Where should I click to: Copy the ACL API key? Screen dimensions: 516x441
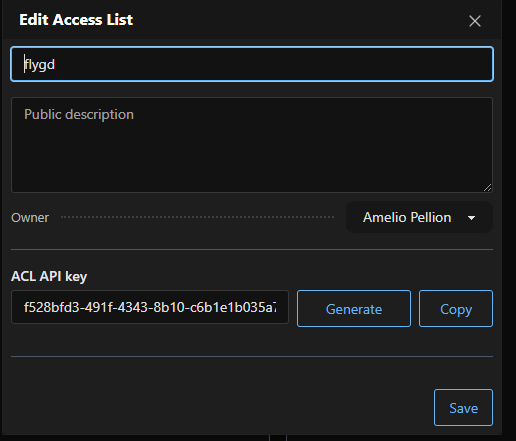456,309
